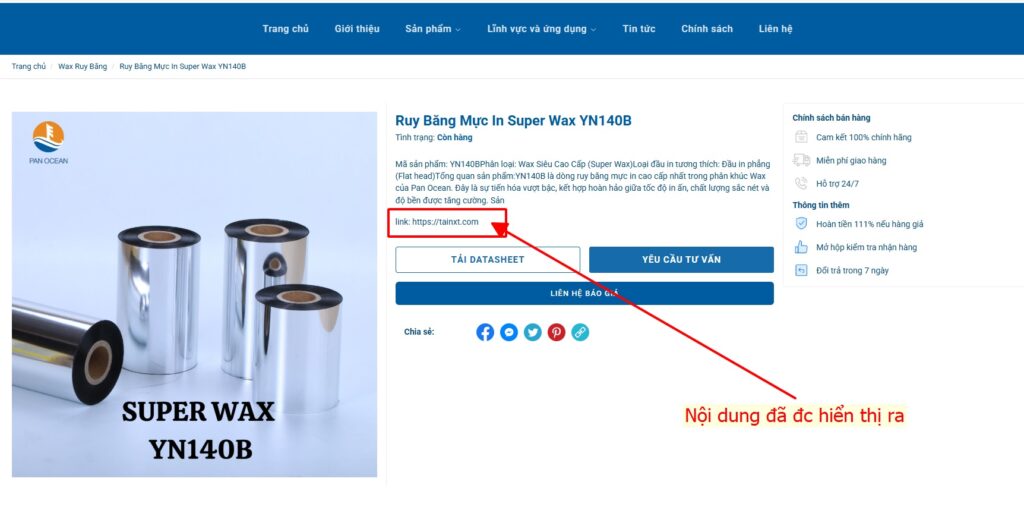Click the YÊU CẦU TƯ VẤN button

tap(681, 259)
